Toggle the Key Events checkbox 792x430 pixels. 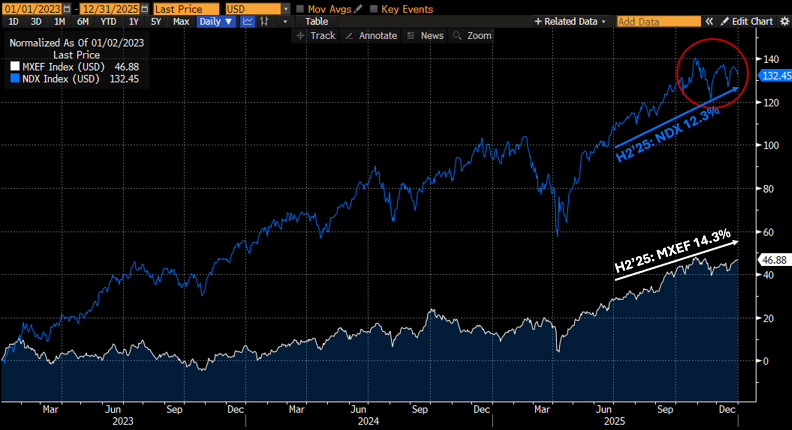click(374, 8)
